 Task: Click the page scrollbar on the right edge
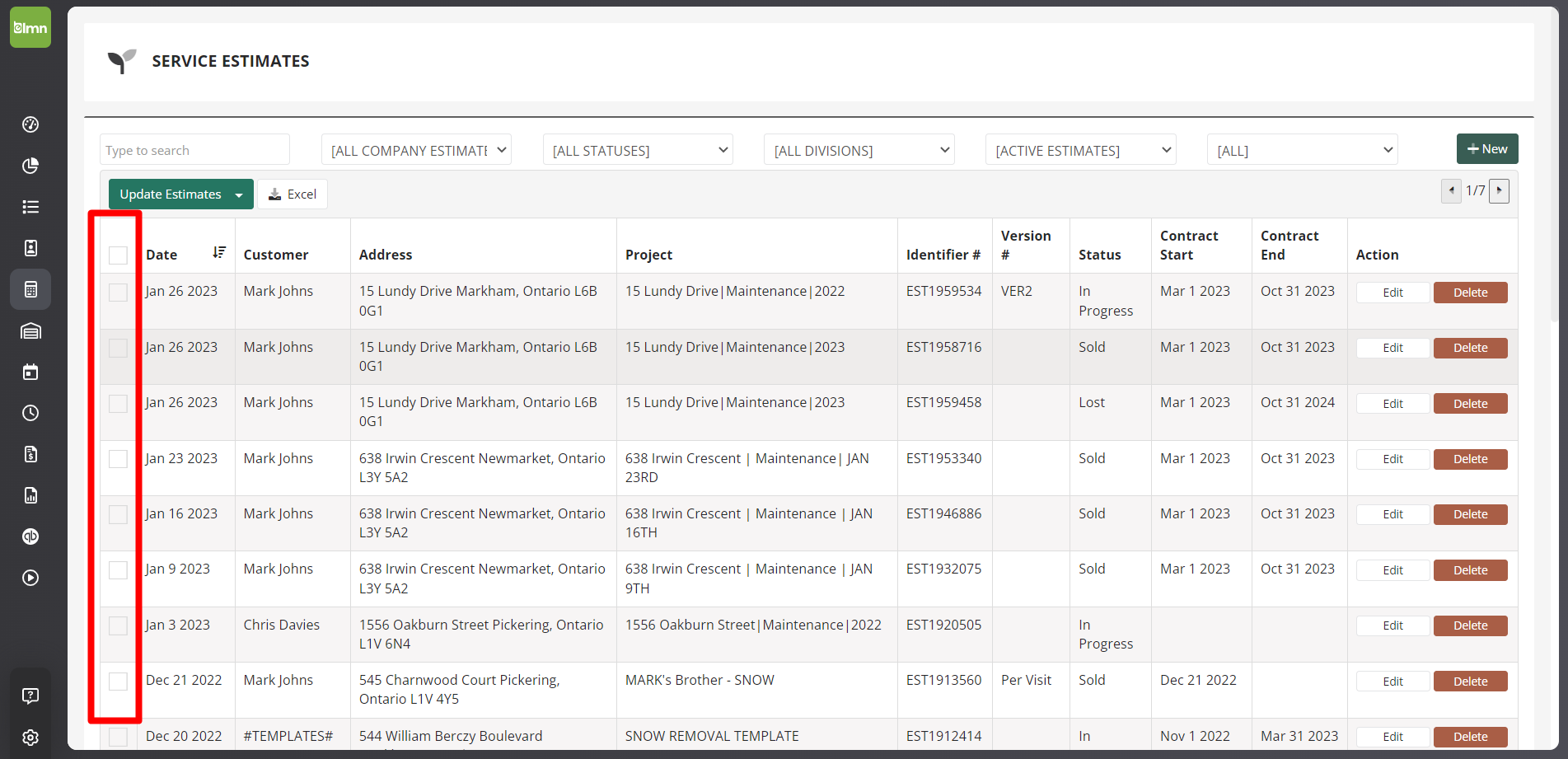pos(1554,165)
